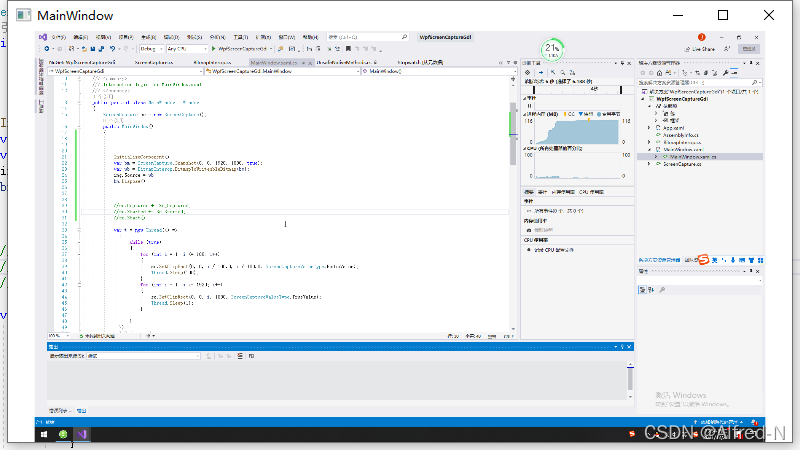The height and width of the screenshot is (450, 800).
Task: Switch to the CPU 使用率 tab
Action: [591, 192]
